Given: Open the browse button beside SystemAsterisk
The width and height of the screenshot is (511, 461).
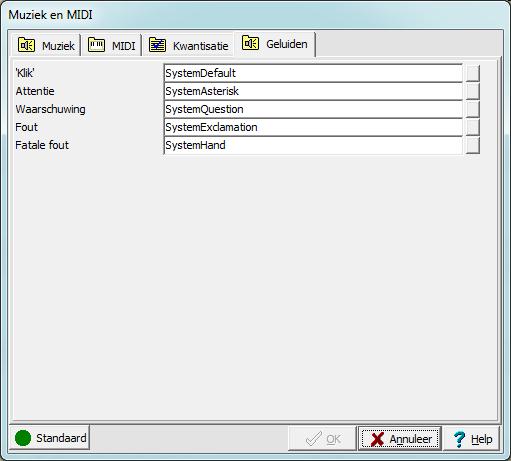Looking at the screenshot, I should coord(473,91).
